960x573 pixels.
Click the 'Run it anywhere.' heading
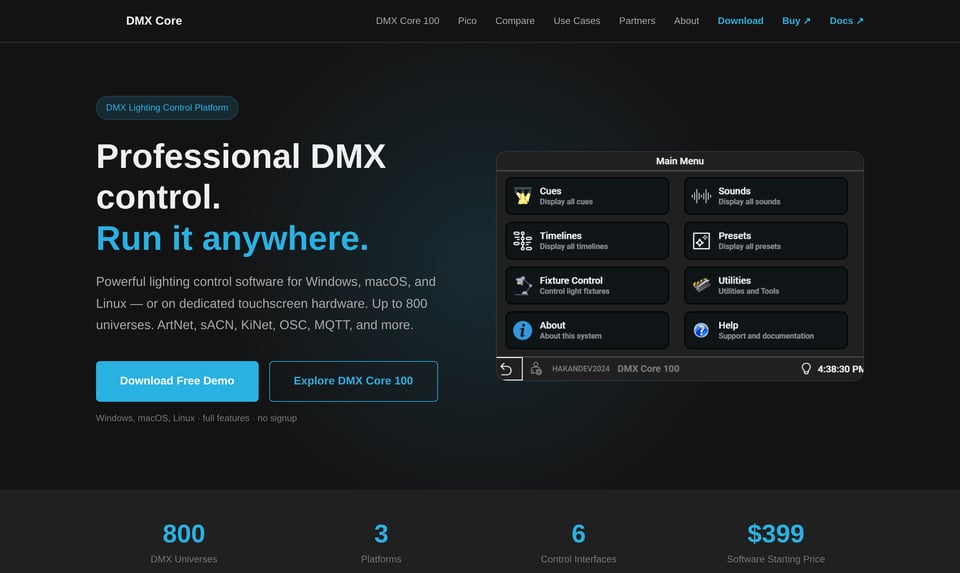pos(232,238)
